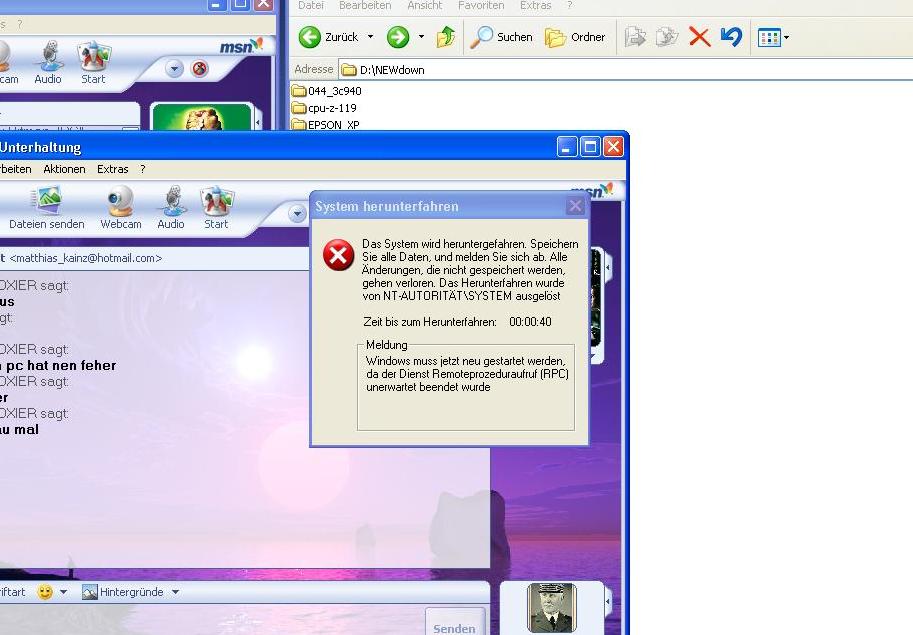Maximize the Unterhaltung window
Screen dimensions: 913x635
pos(590,147)
